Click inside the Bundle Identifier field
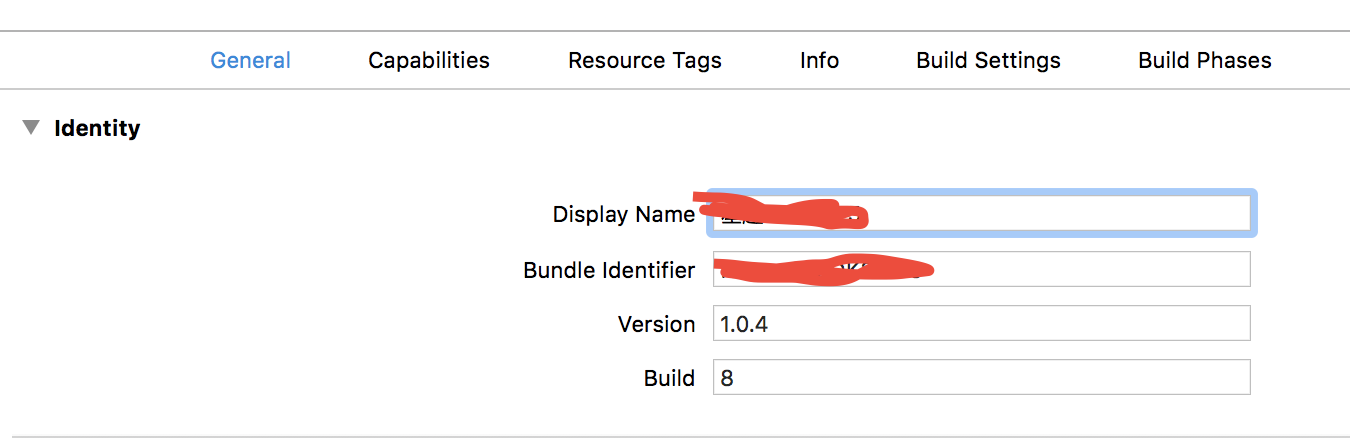 point(1080,269)
